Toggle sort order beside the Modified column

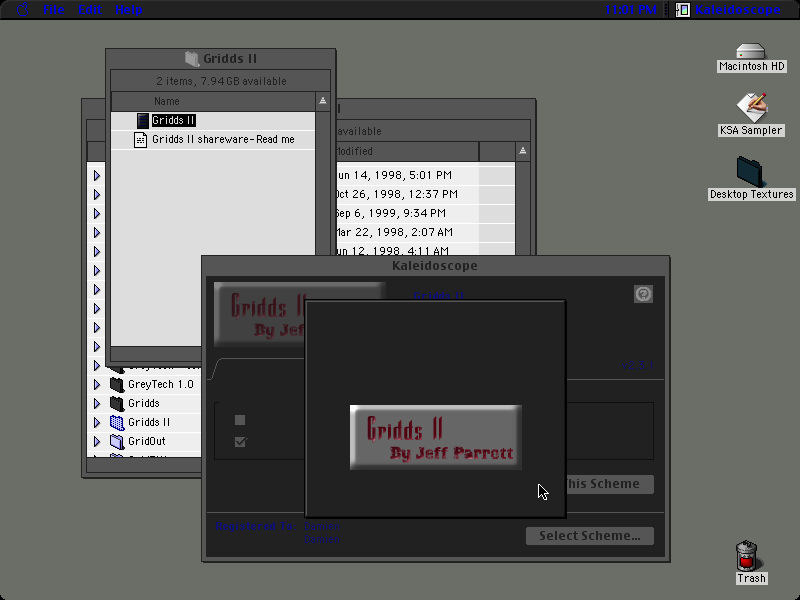point(522,151)
